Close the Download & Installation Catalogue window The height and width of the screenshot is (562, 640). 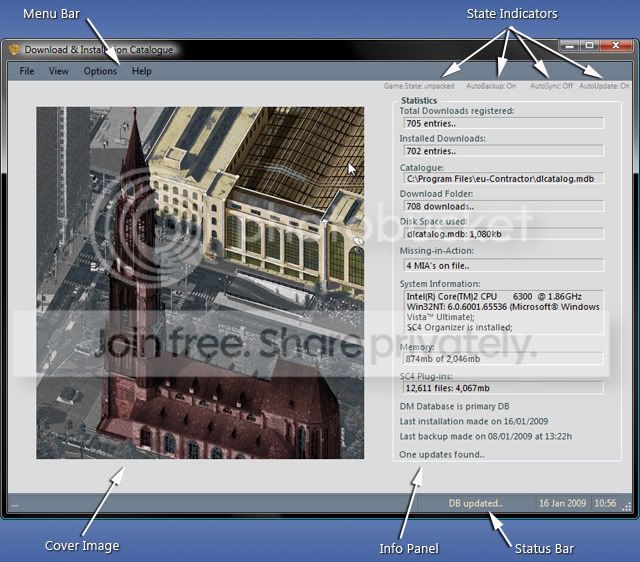click(616, 46)
